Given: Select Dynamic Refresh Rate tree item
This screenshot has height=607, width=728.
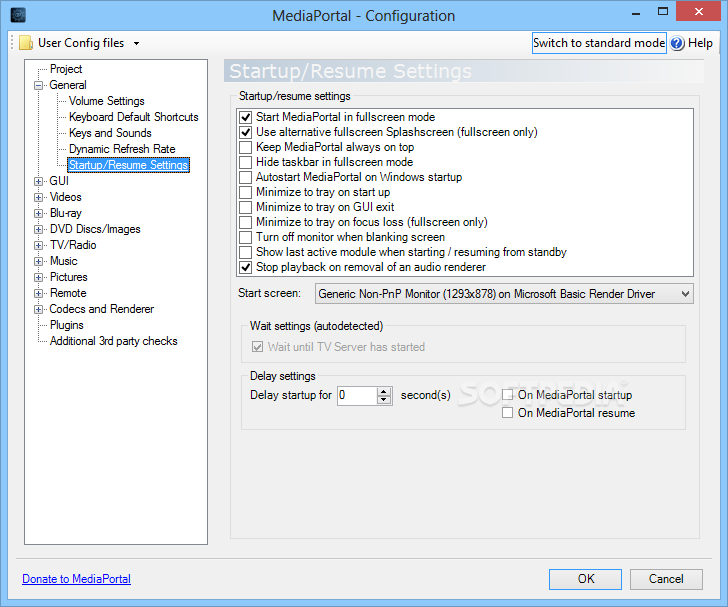Looking at the screenshot, I should click(x=122, y=149).
